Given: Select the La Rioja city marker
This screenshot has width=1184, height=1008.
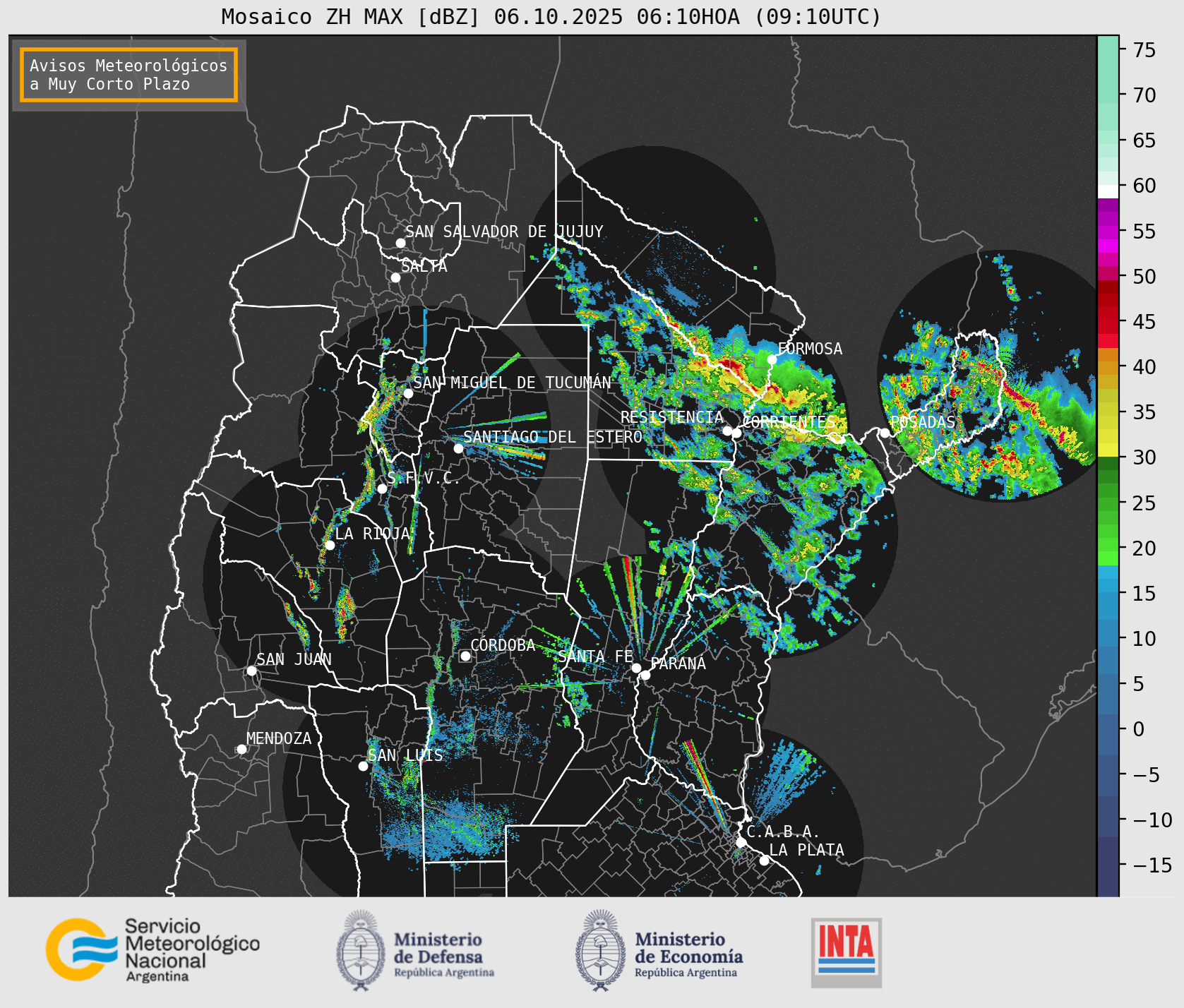Looking at the screenshot, I should point(330,545).
